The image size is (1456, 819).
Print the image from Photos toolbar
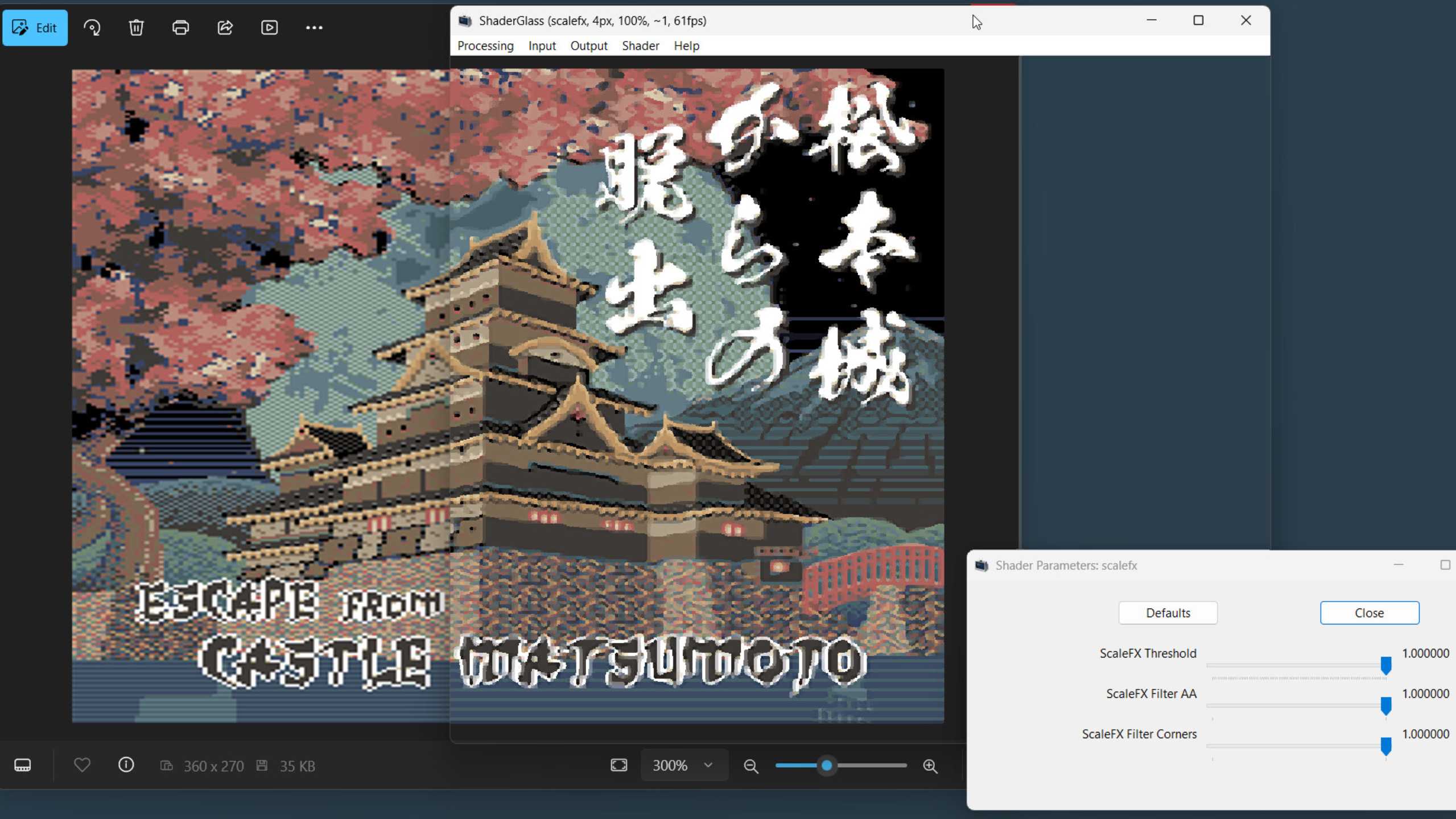click(x=180, y=27)
